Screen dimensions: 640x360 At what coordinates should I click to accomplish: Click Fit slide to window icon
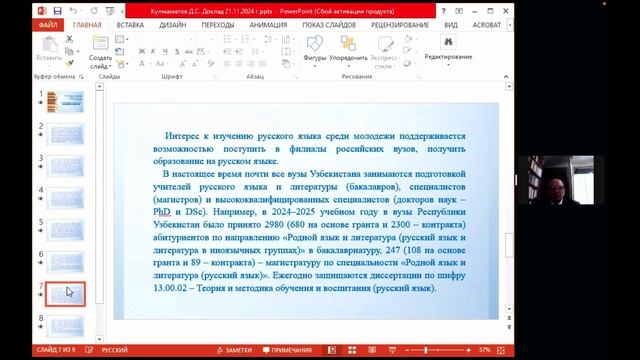tap(501, 350)
